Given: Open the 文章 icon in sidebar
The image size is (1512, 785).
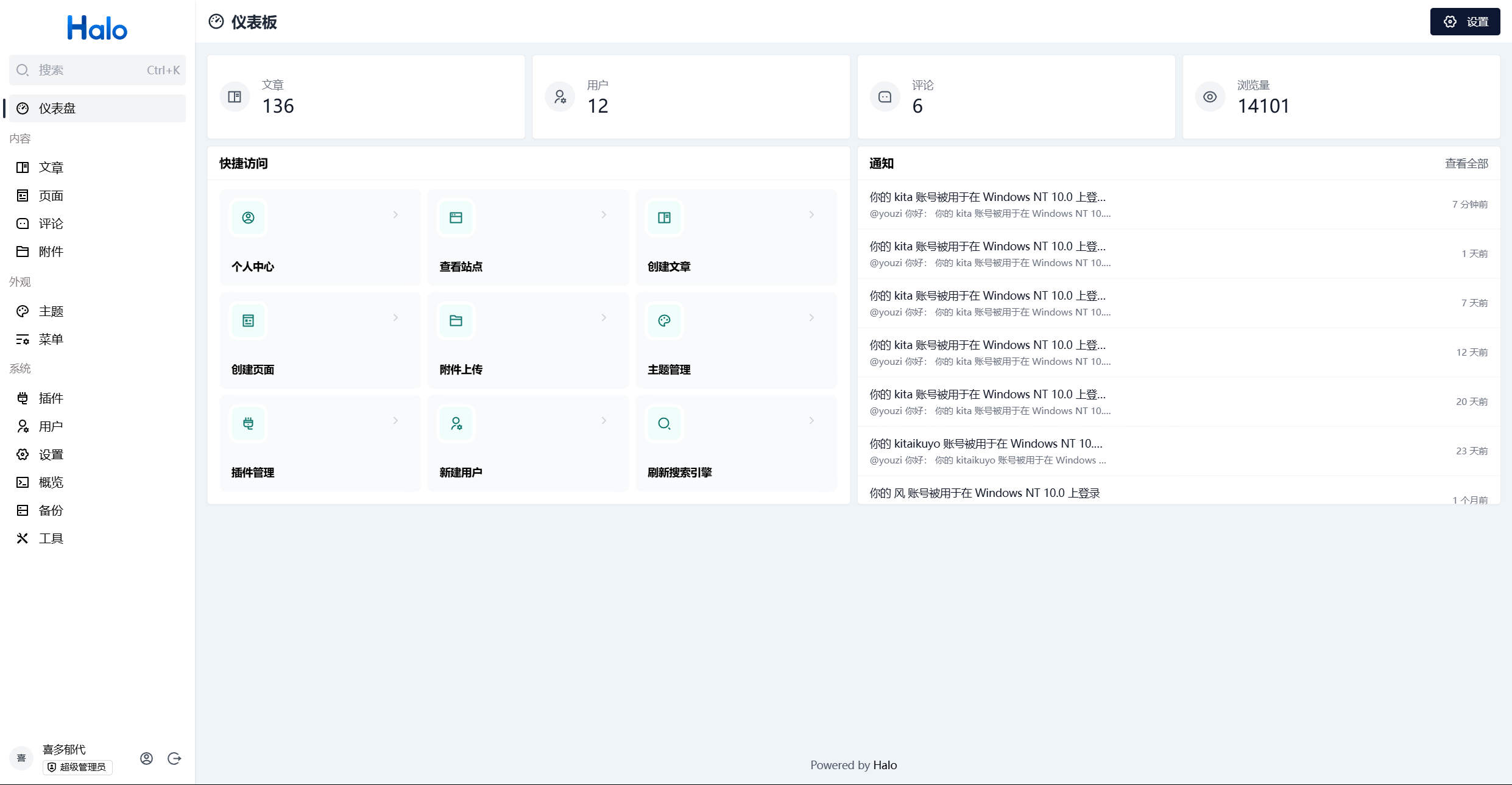Looking at the screenshot, I should point(23,167).
